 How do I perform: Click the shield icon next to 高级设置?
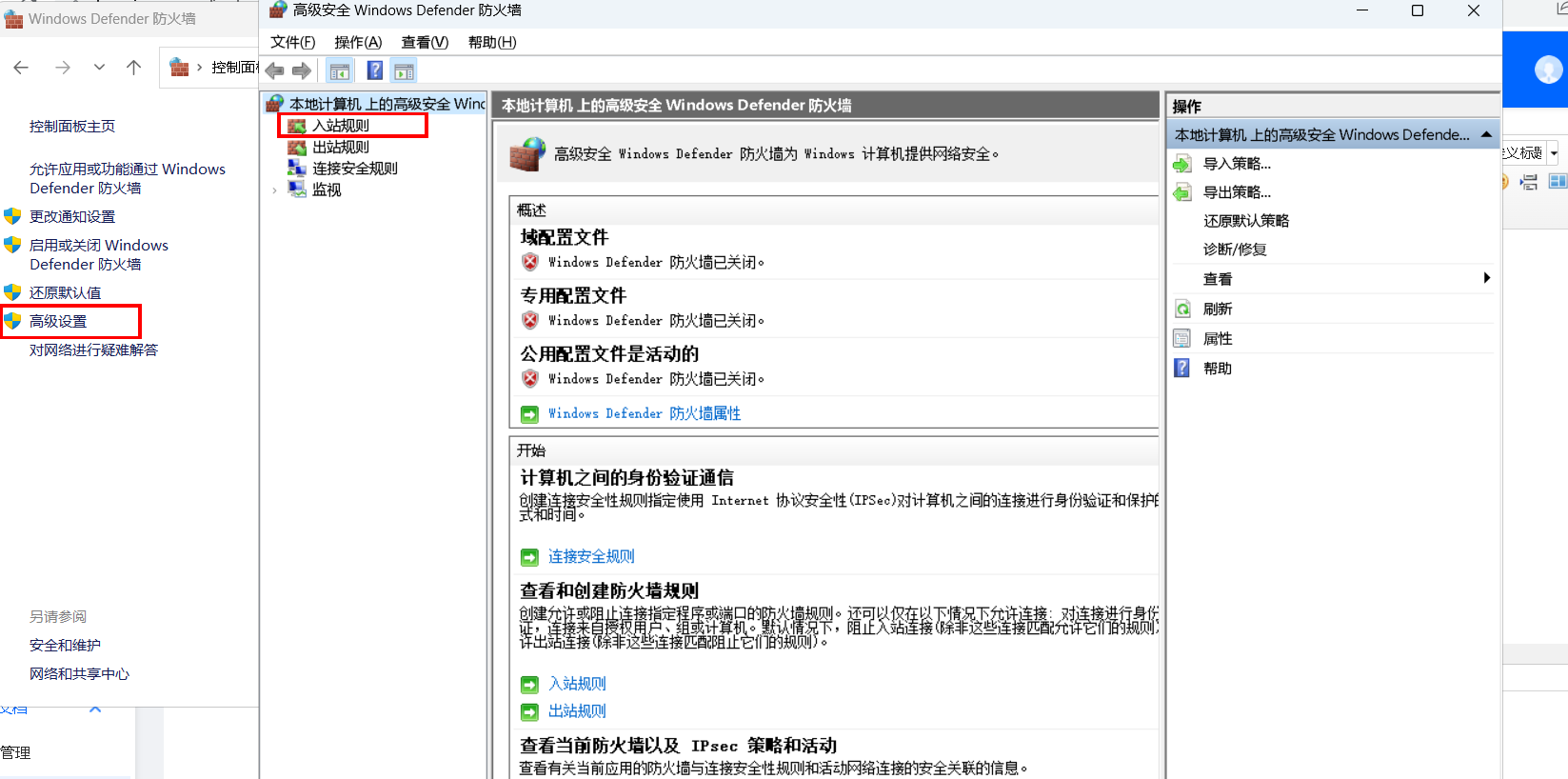click(x=12, y=321)
